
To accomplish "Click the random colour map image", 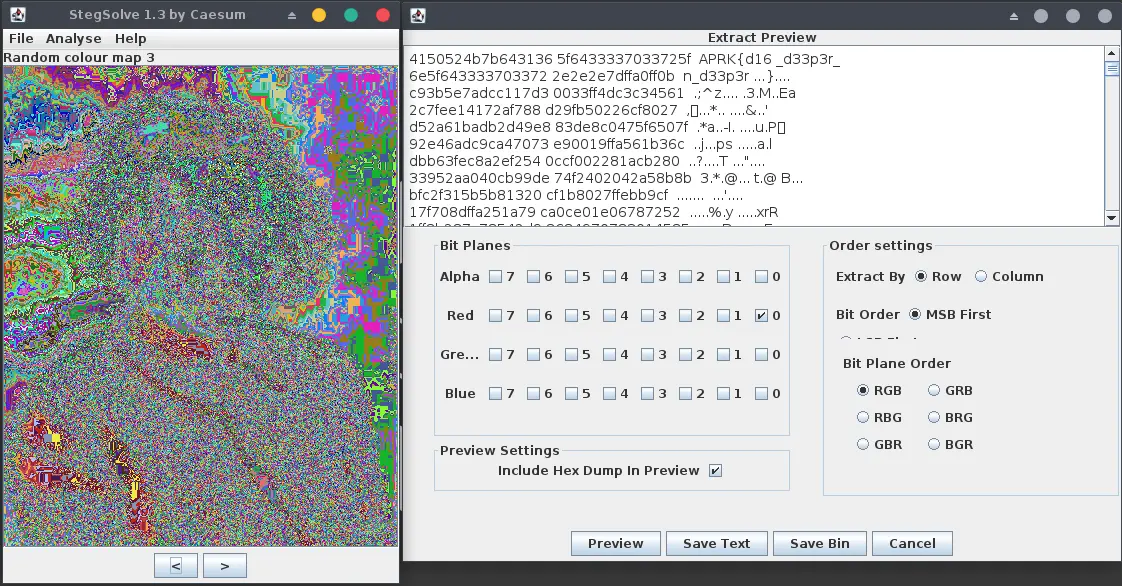I will pyautogui.click(x=200, y=306).
